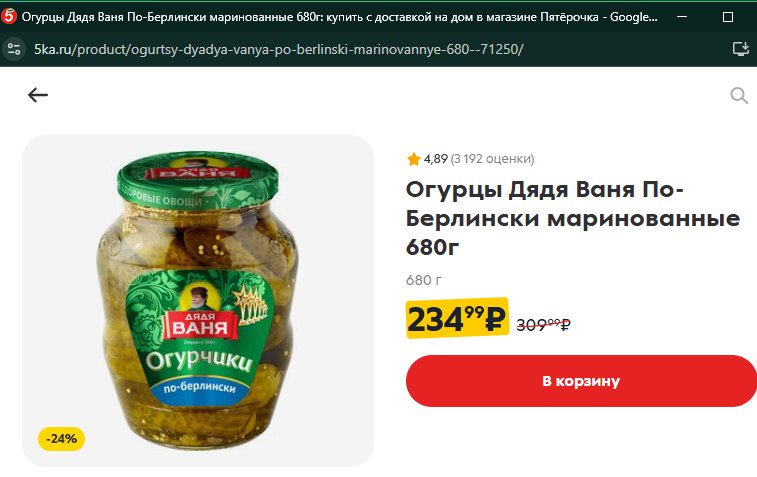
Task: Minimize the browser window
Action: [682, 17]
